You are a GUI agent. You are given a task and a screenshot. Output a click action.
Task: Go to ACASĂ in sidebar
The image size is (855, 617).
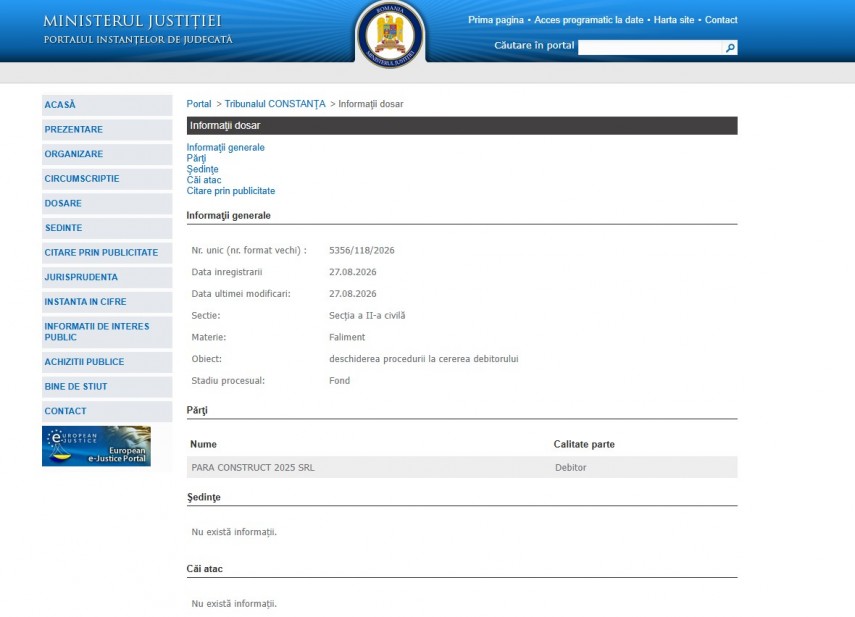[x=107, y=105]
